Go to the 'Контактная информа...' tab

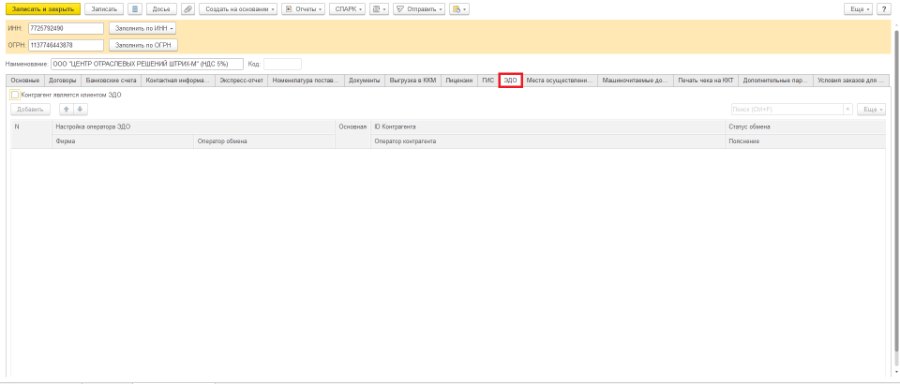pos(178,81)
